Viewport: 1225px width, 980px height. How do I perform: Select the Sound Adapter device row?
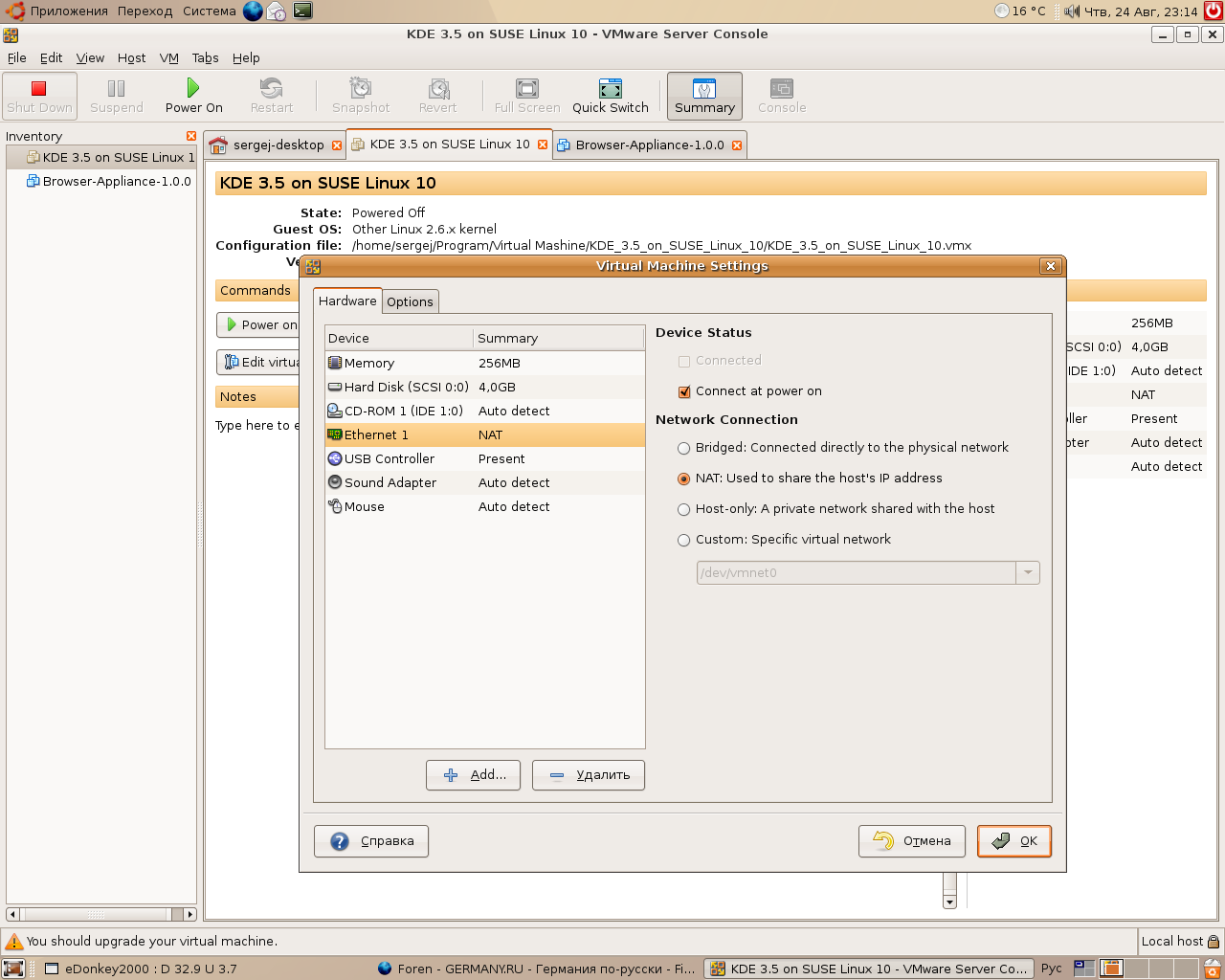(390, 483)
